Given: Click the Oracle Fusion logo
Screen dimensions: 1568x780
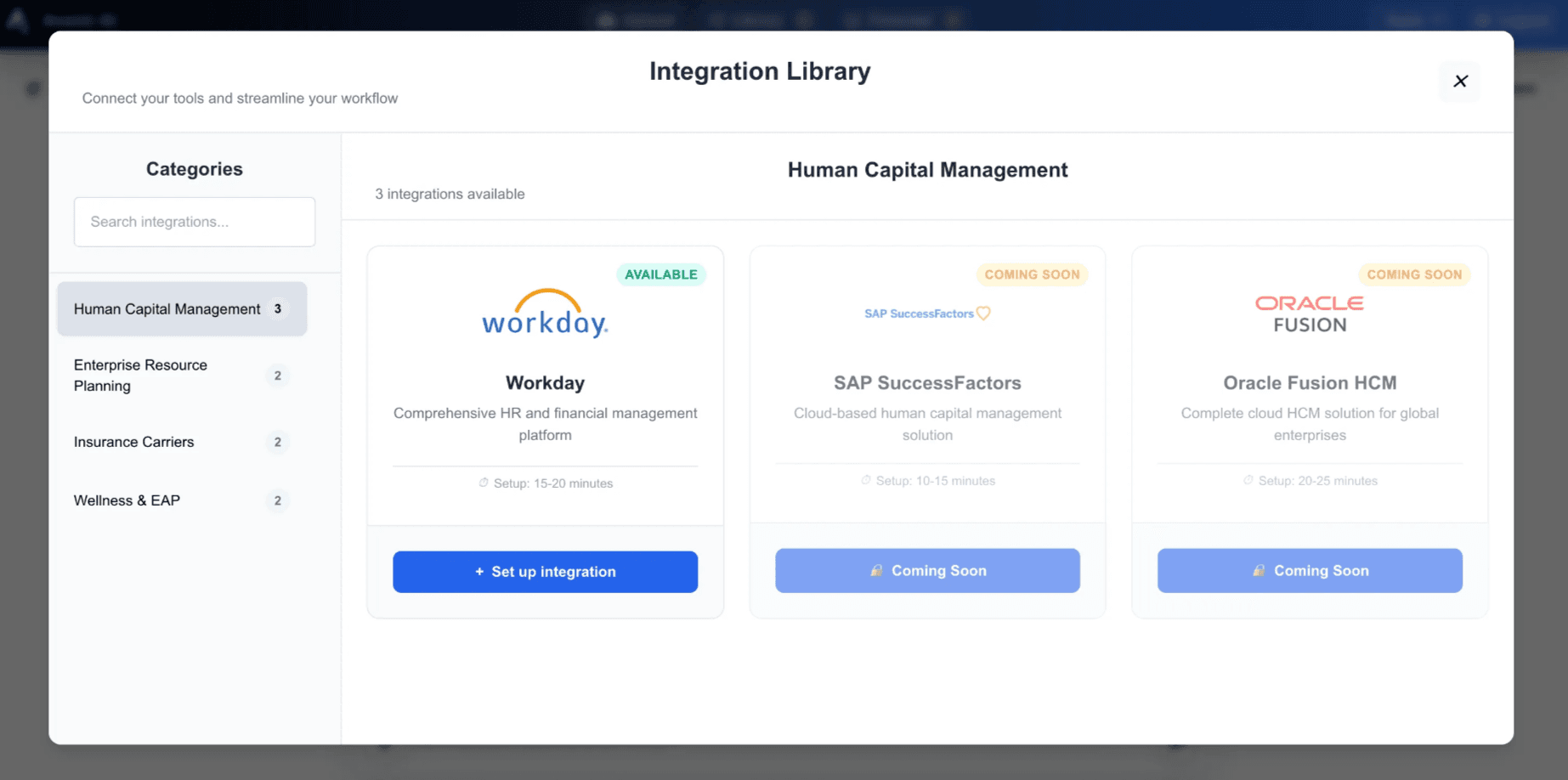Looking at the screenshot, I should pyautogui.click(x=1310, y=314).
